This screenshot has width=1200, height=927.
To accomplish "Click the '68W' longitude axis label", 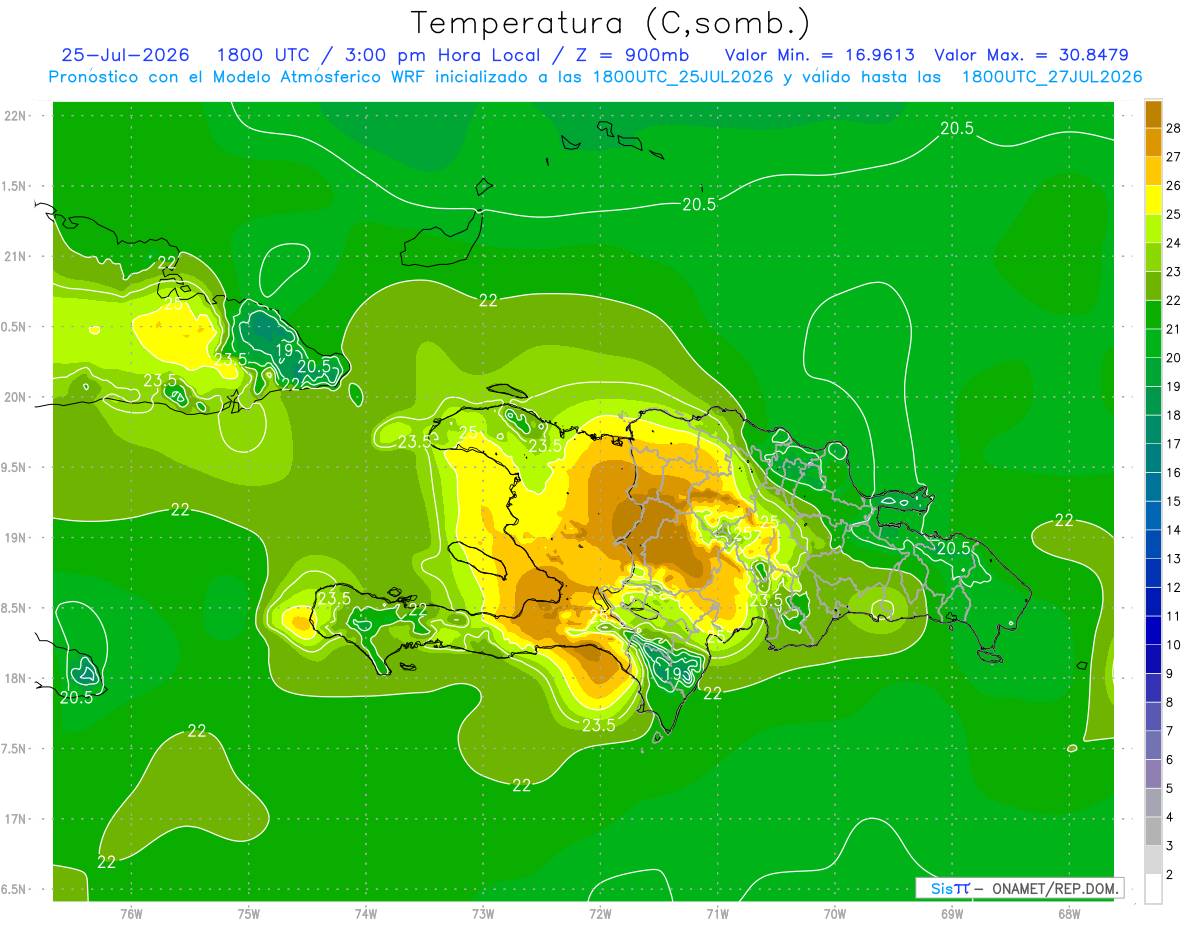I will point(1068,913).
